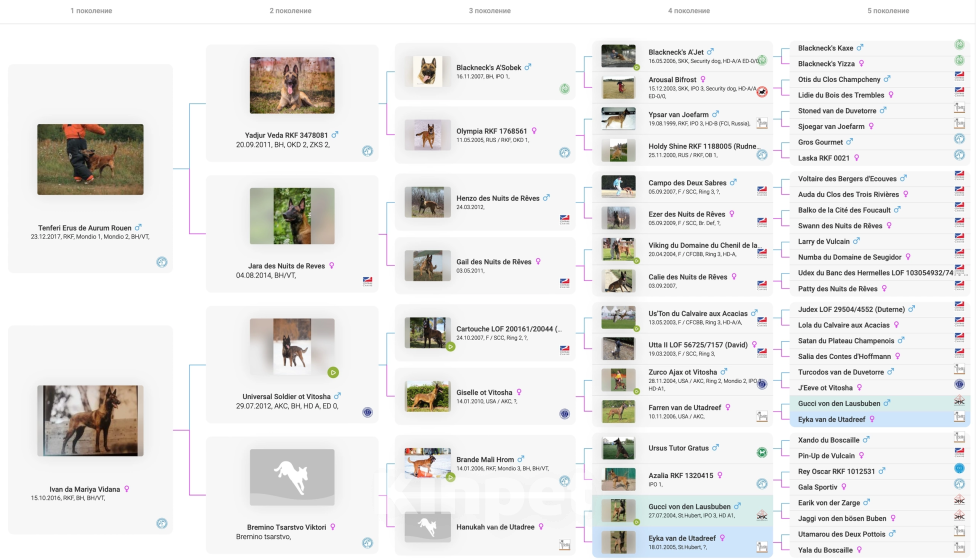Click female symbol next to Ivan da Mariya Vidana
The image size is (976, 560).
pyautogui.click(x=127, y=488)
